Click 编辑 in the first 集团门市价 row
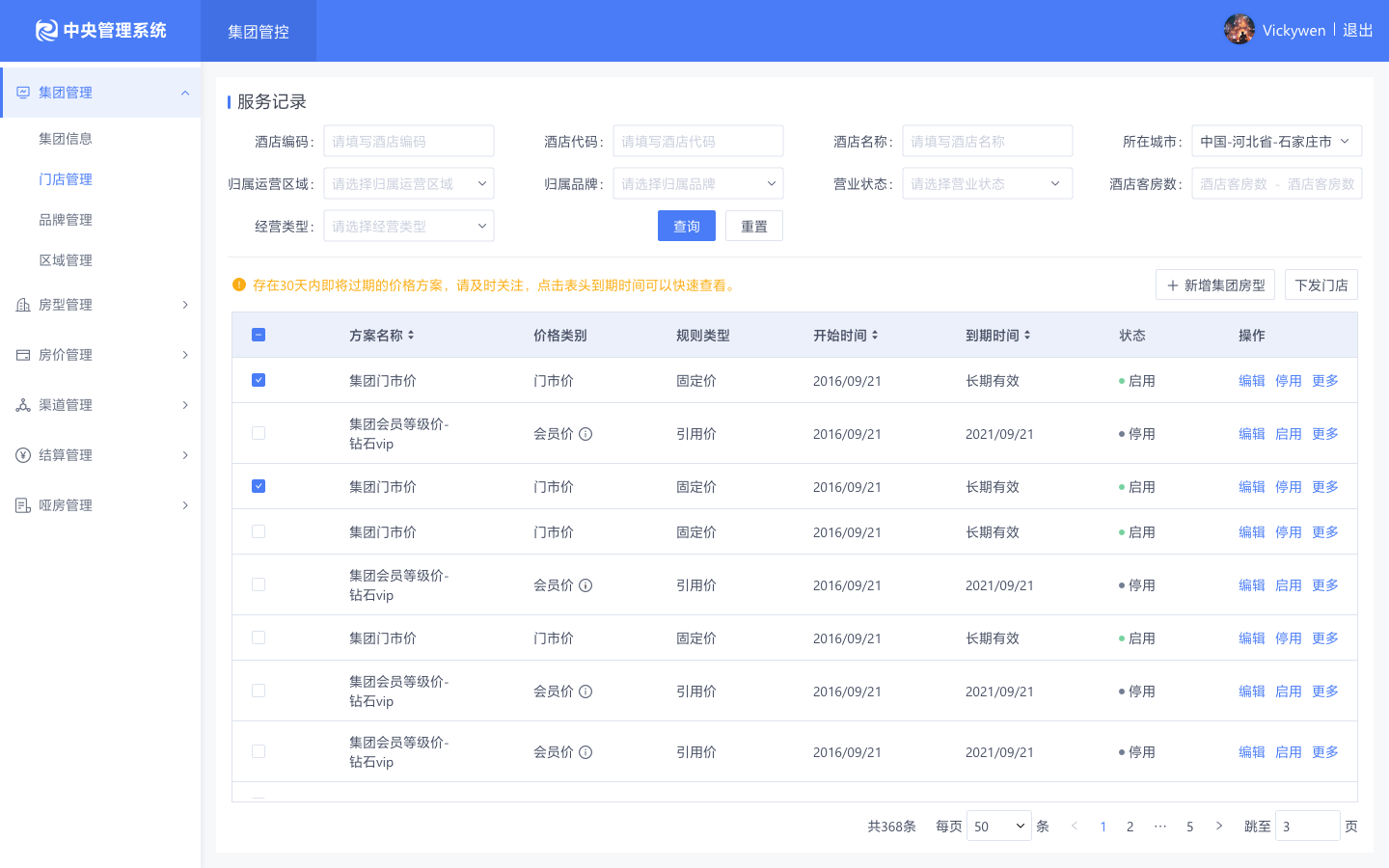Viewport: 1389px width, 868px height. [x=1252, y=381]
